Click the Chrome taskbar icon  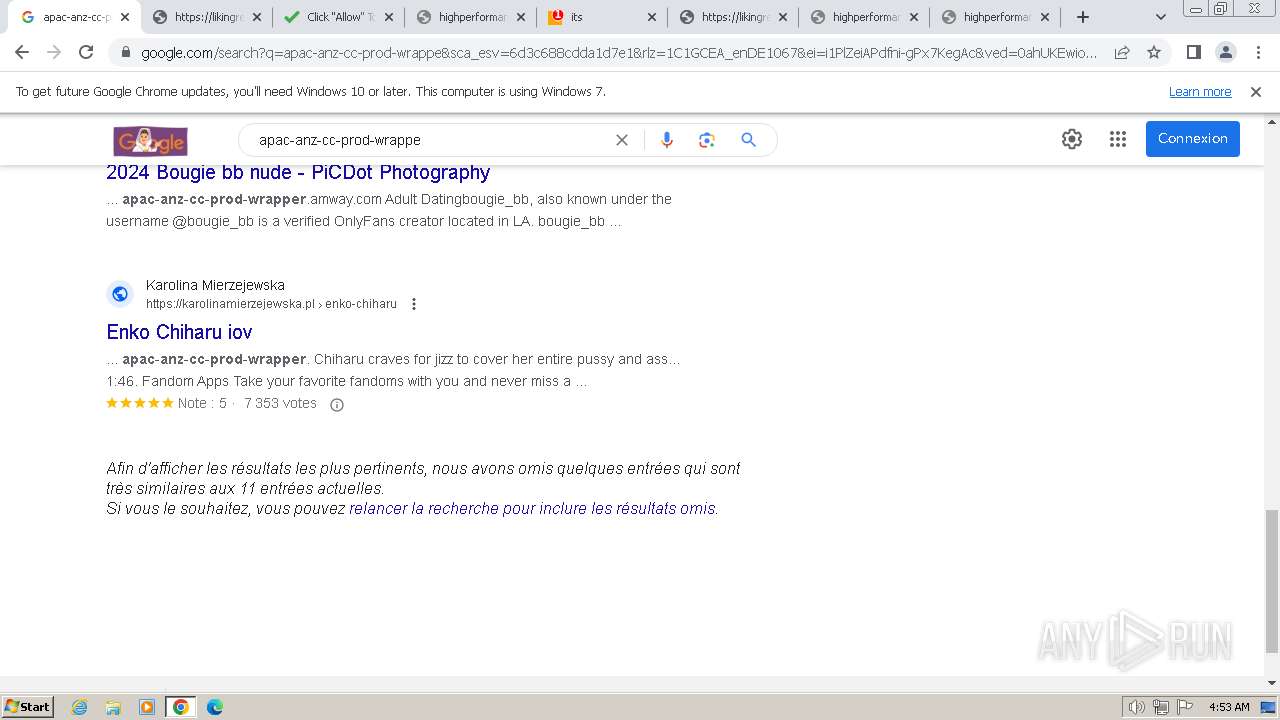click(x=181, y=707)
